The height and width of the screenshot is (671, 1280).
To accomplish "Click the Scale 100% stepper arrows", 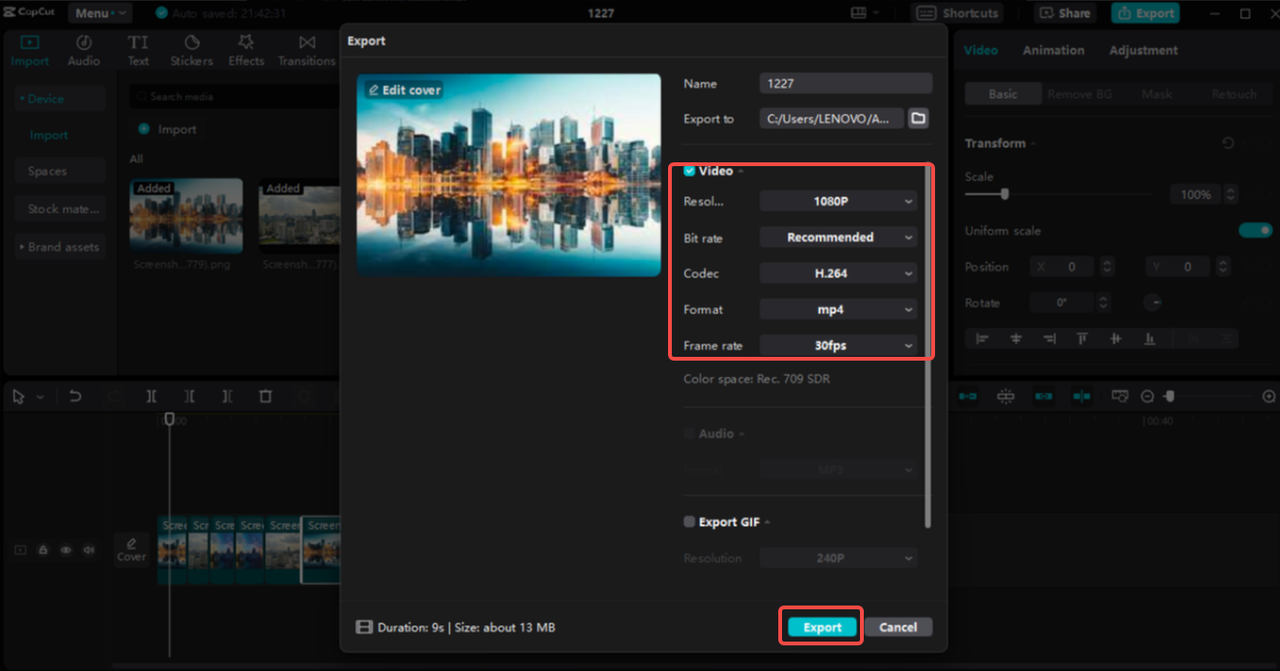I will [x=1231, y=194].
